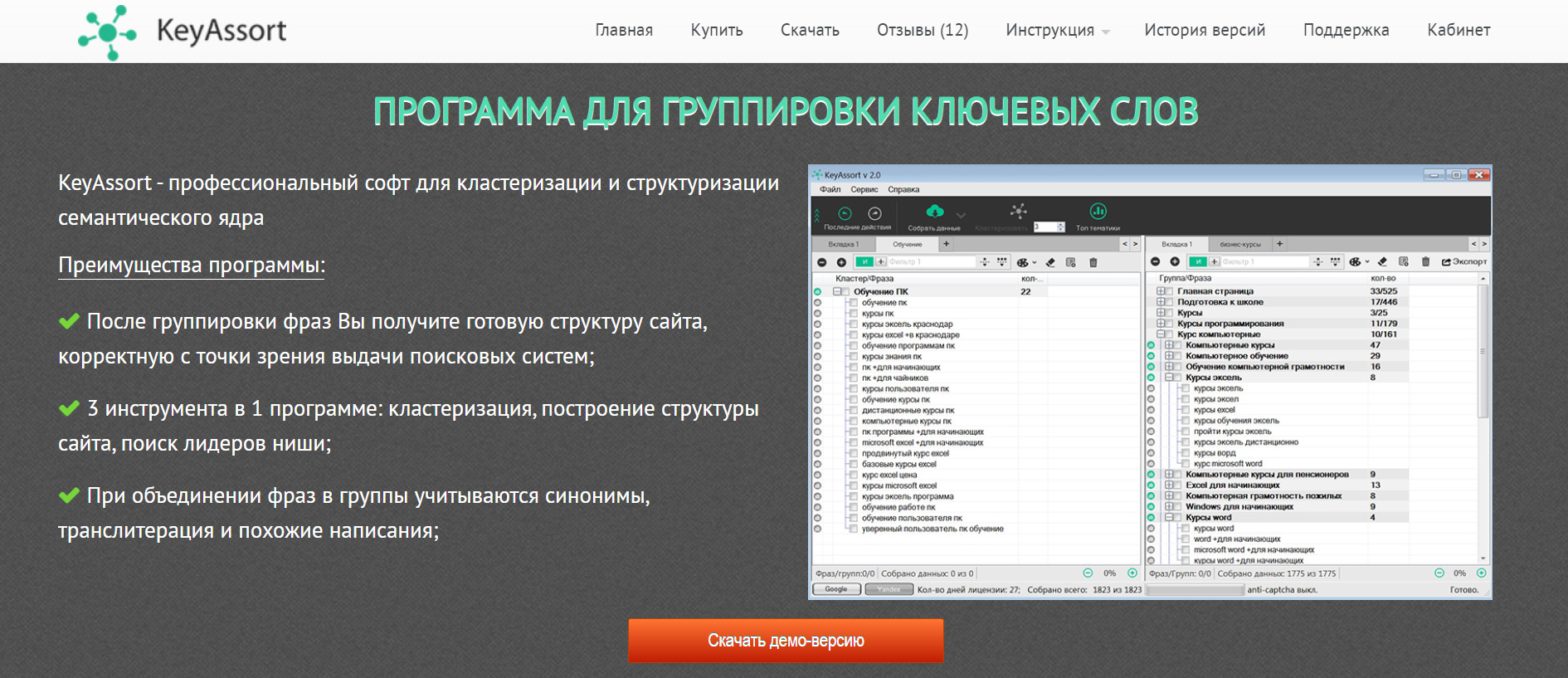
Task: Click the copy-list icon in left panel toolbar
Action: pos(1071,262)
